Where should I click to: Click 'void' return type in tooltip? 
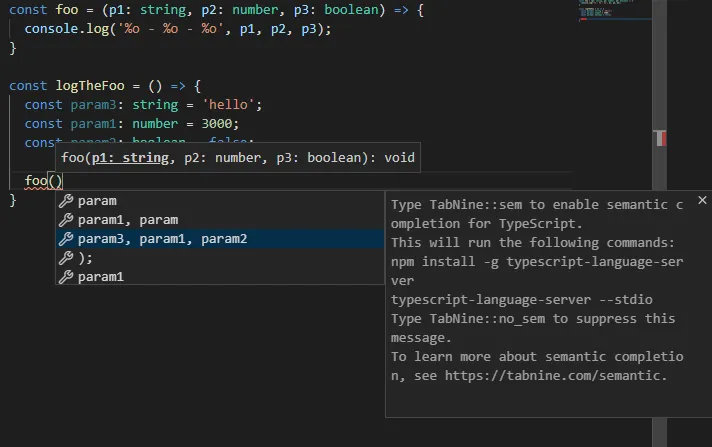(400, 158)
